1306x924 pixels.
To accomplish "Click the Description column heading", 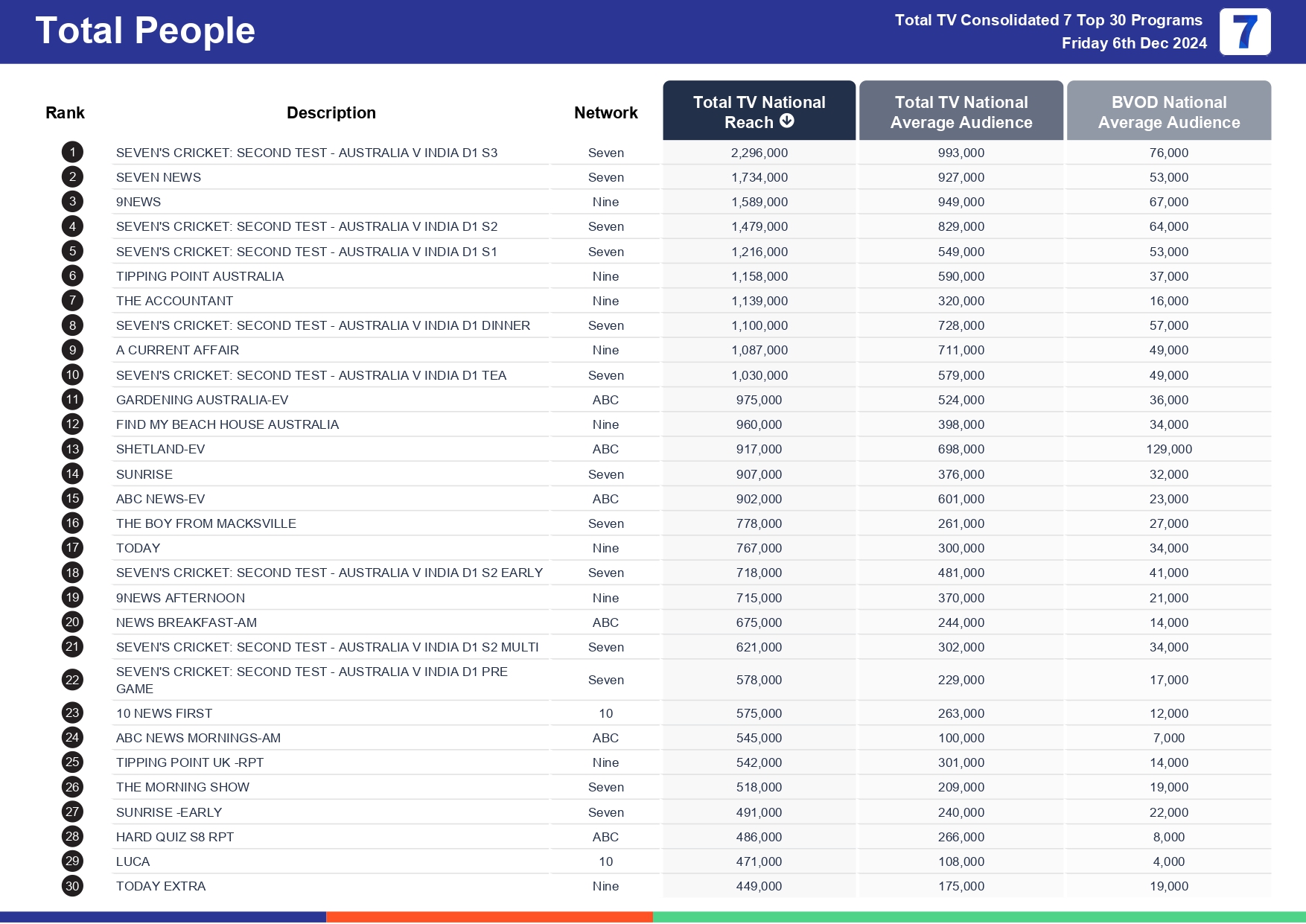I will [331, 112].
